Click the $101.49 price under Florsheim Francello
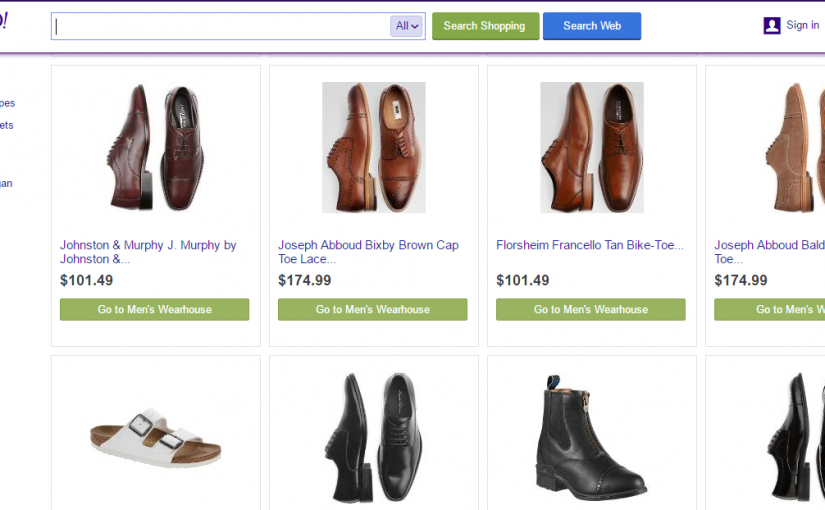Screen dimensions: 825x510 pos(522,281)
